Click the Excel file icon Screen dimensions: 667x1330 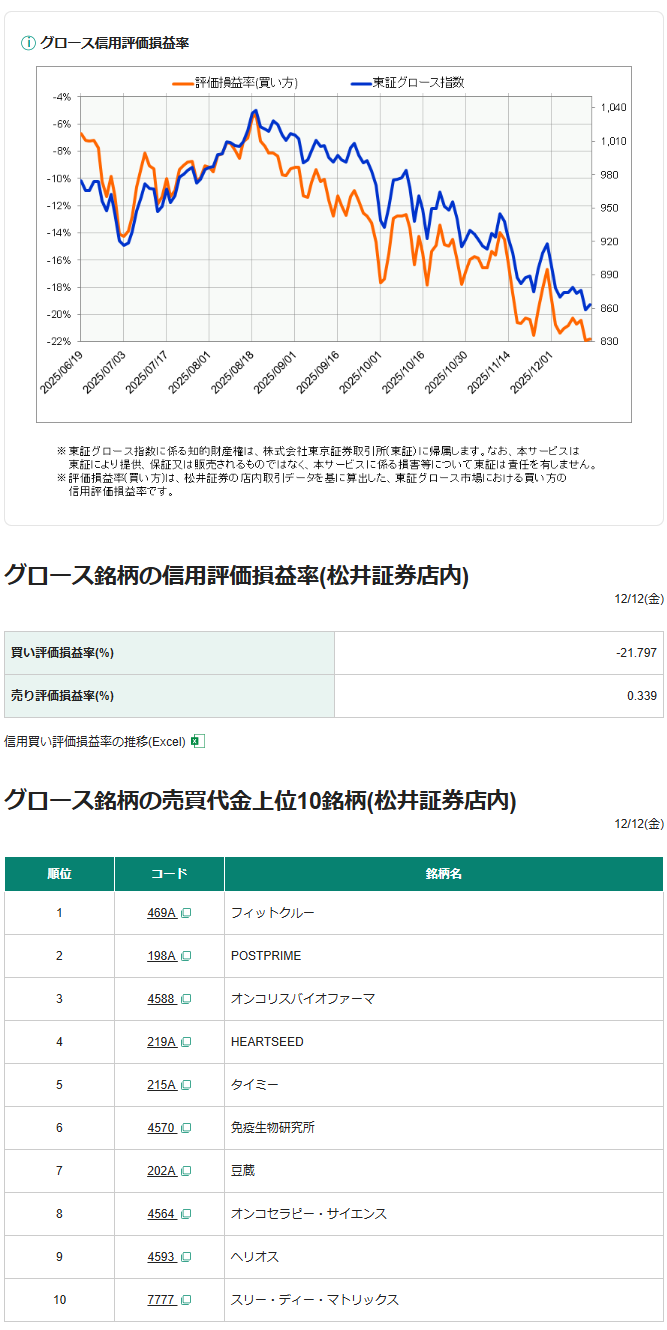pos(197,741)
